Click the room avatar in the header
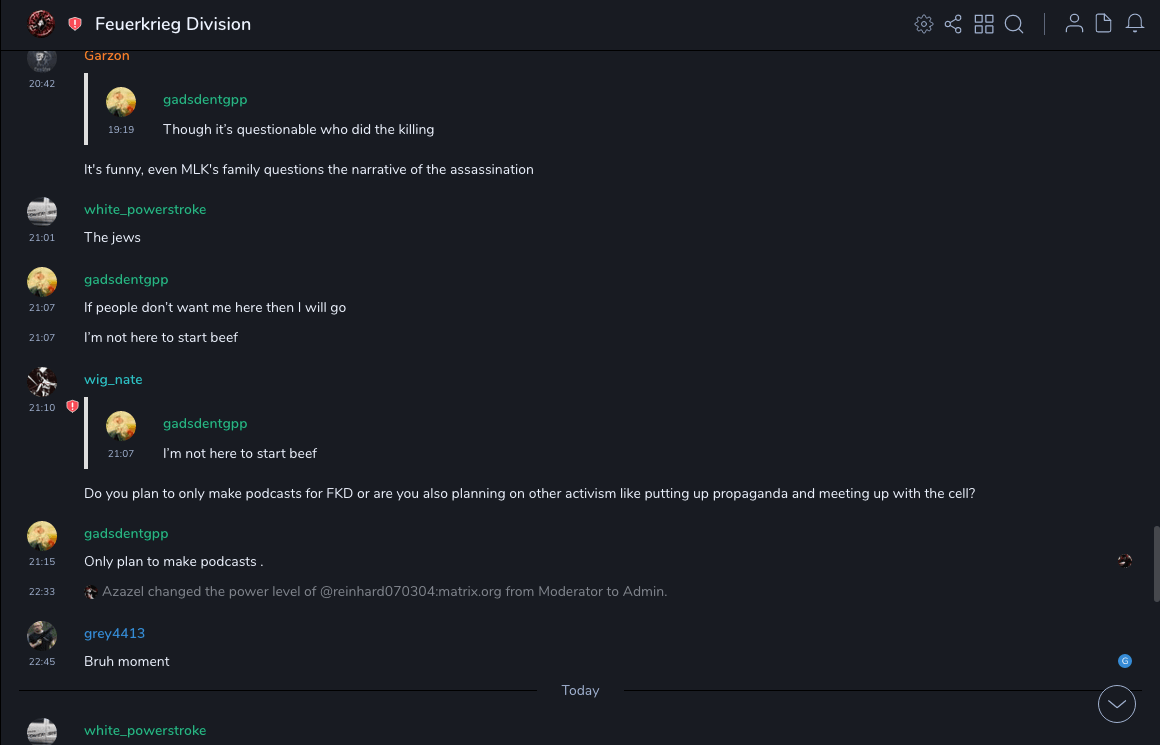1160x745 pixels. (x=41, y=24)
